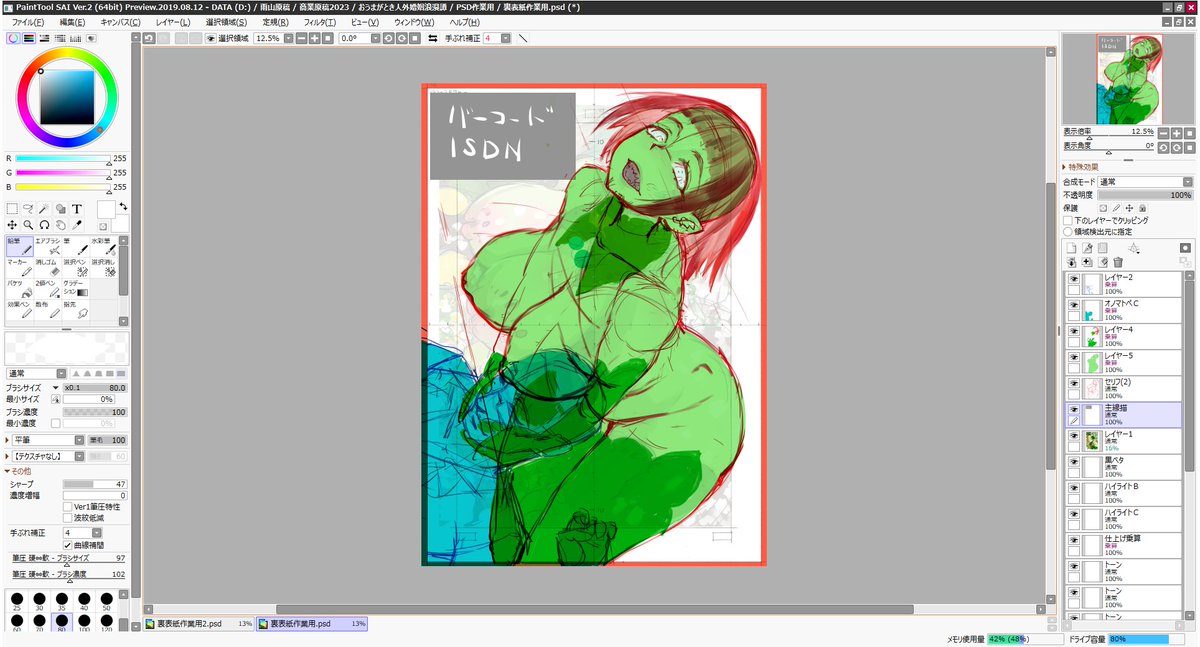Screen dimensions: 1200x647
Task: Uncheck 曲線補間 checkbox
Action: [x=67, y=545]
